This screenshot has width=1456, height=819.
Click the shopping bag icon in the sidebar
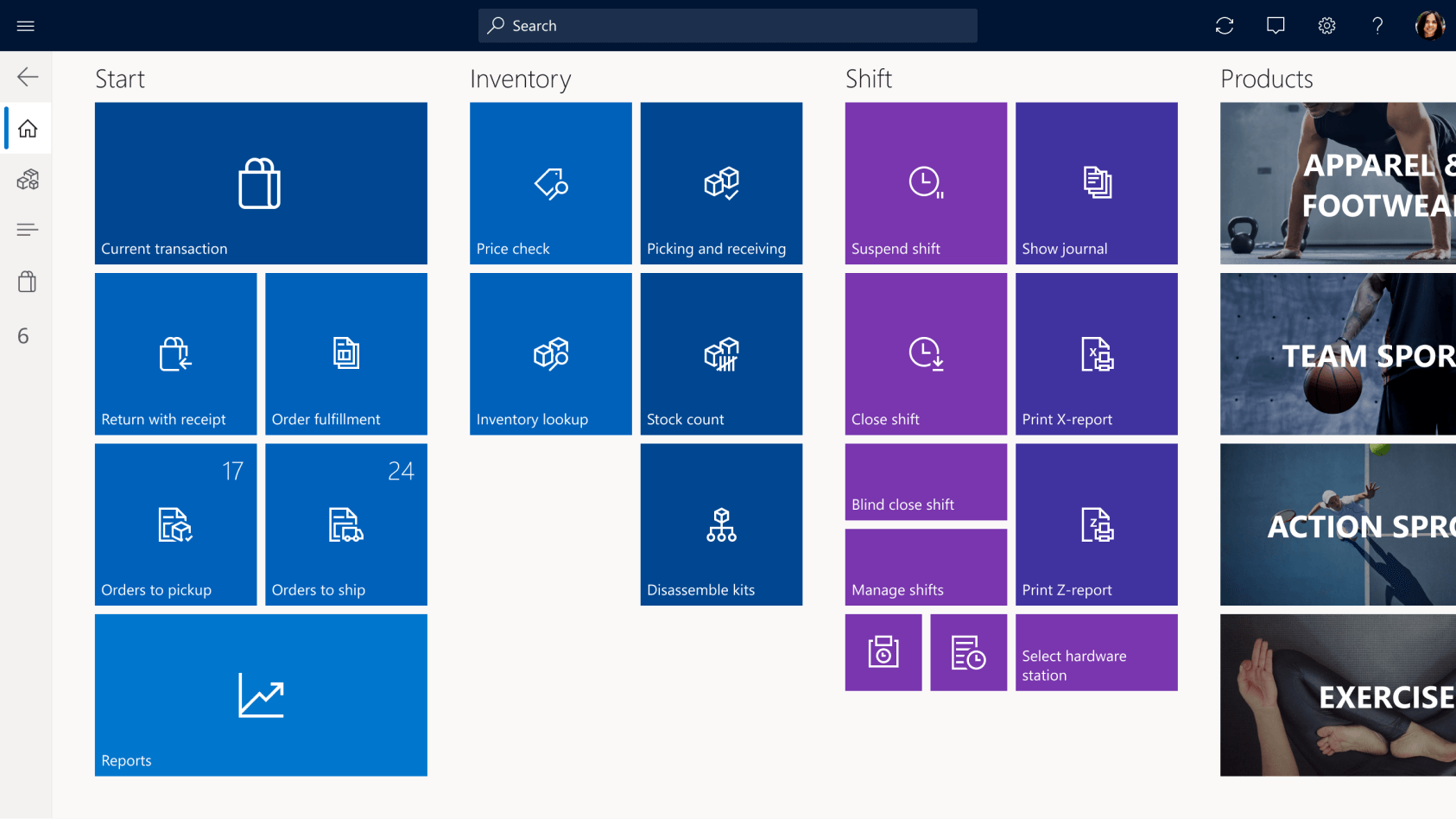pyautogui.click(x=28, y=282)
